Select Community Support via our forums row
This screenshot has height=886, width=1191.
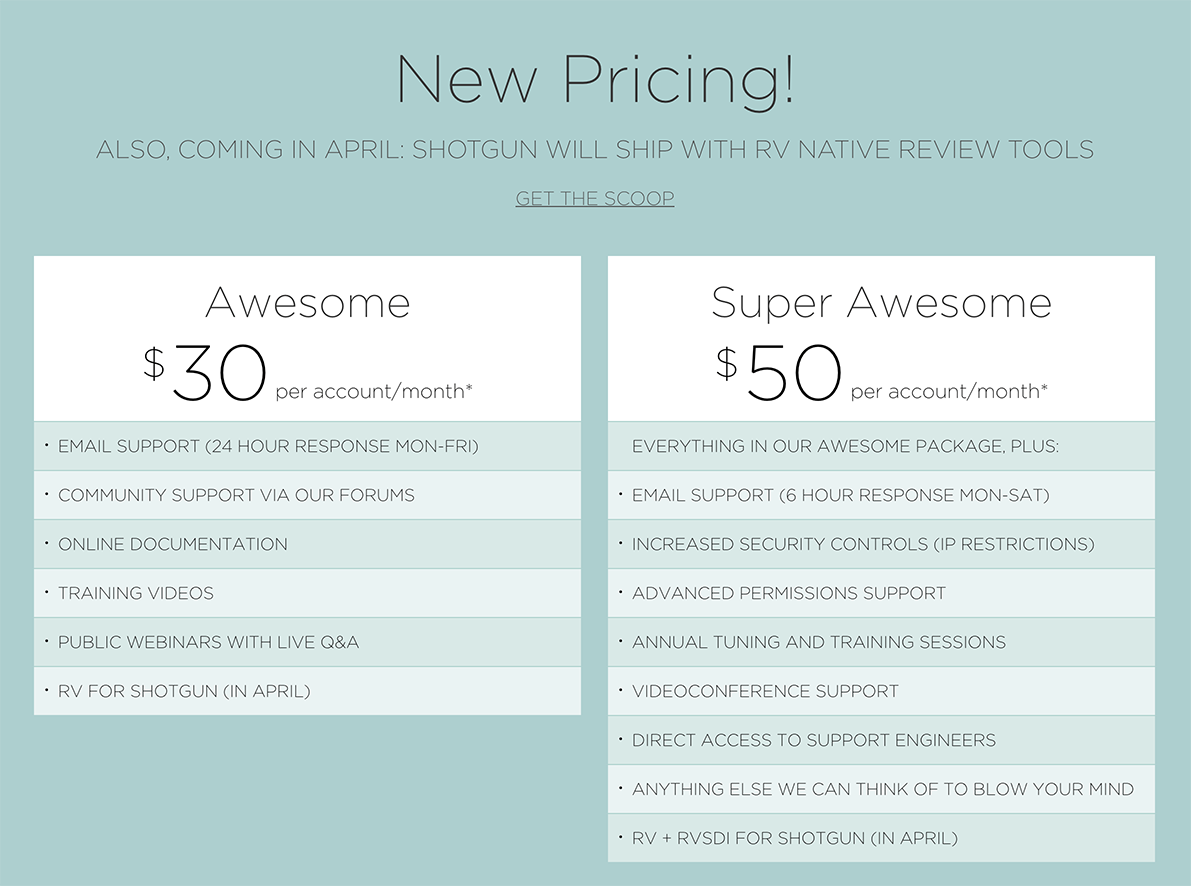click(x=308, y=495)
